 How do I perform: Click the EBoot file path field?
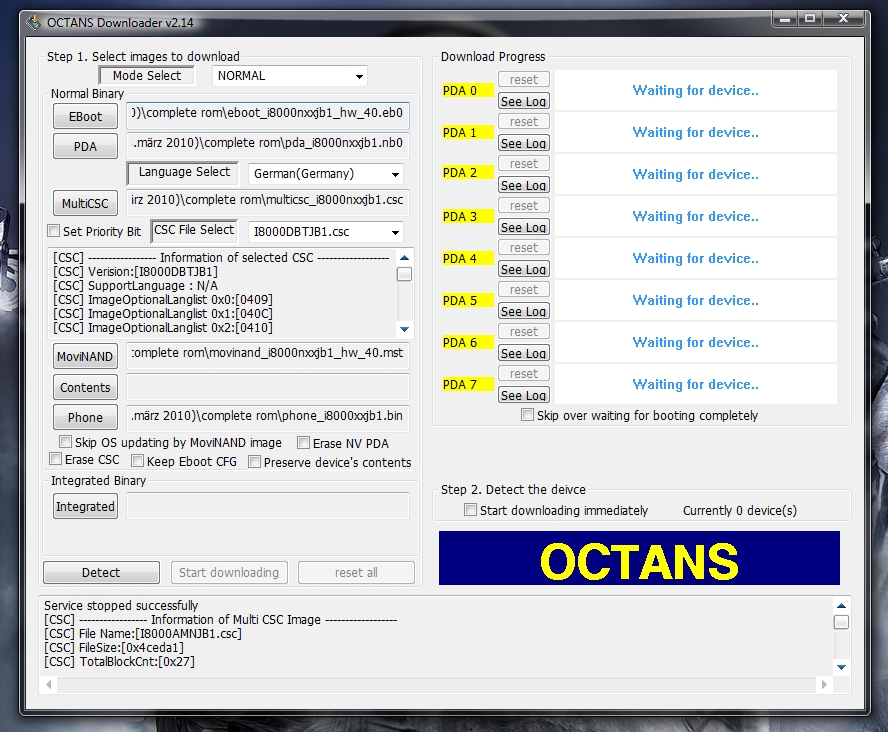point(268,115)
